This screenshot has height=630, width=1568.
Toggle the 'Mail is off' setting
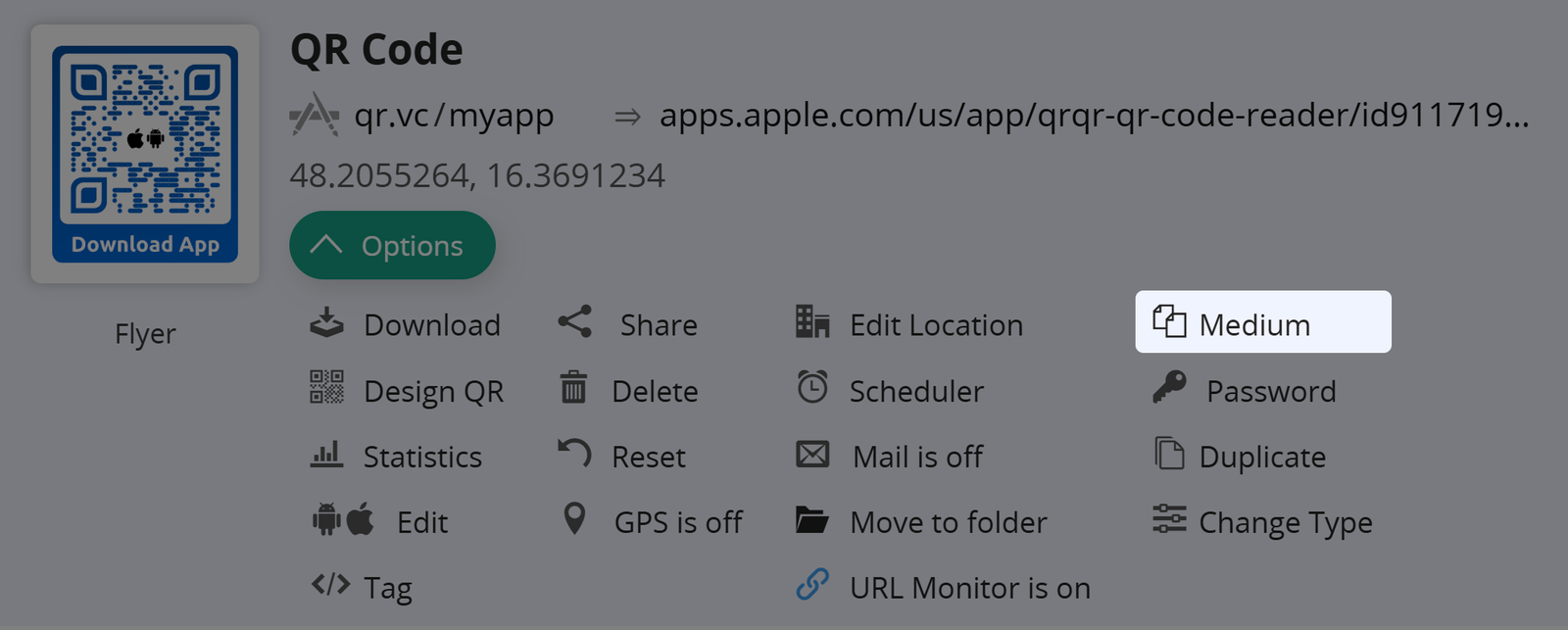pos(917,457)
